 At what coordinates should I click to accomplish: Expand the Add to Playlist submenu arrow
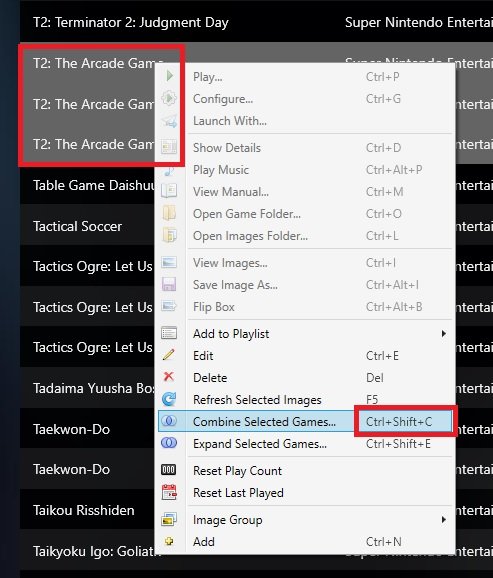click(x=444, y=334)
